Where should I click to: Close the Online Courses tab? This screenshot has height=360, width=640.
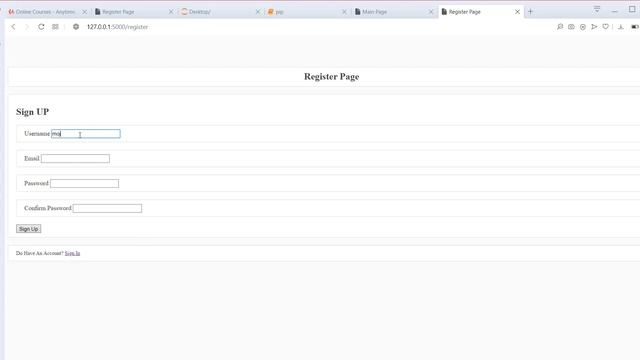[x=84, y=12]
